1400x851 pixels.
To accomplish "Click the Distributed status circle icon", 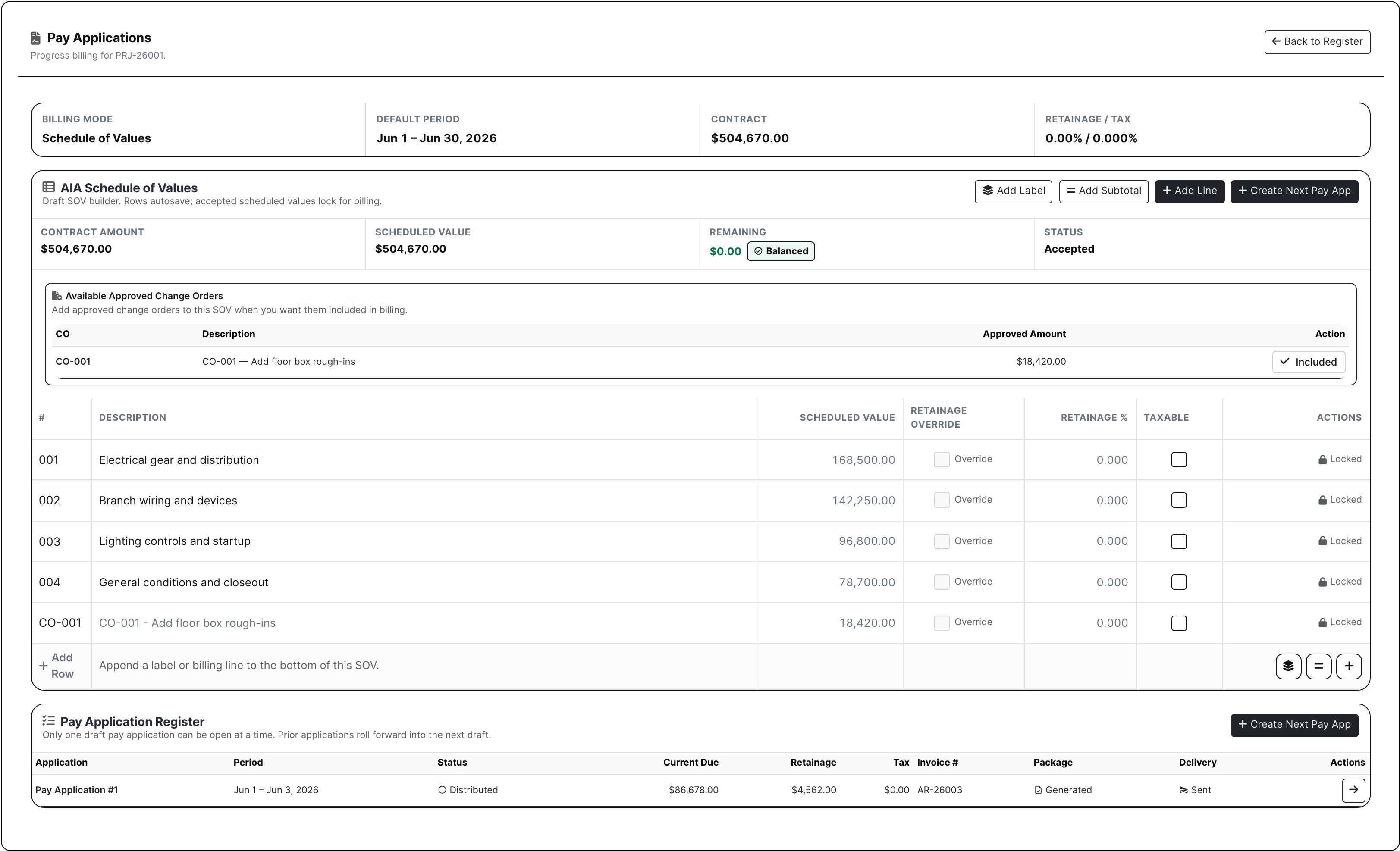I will (442, 790).
